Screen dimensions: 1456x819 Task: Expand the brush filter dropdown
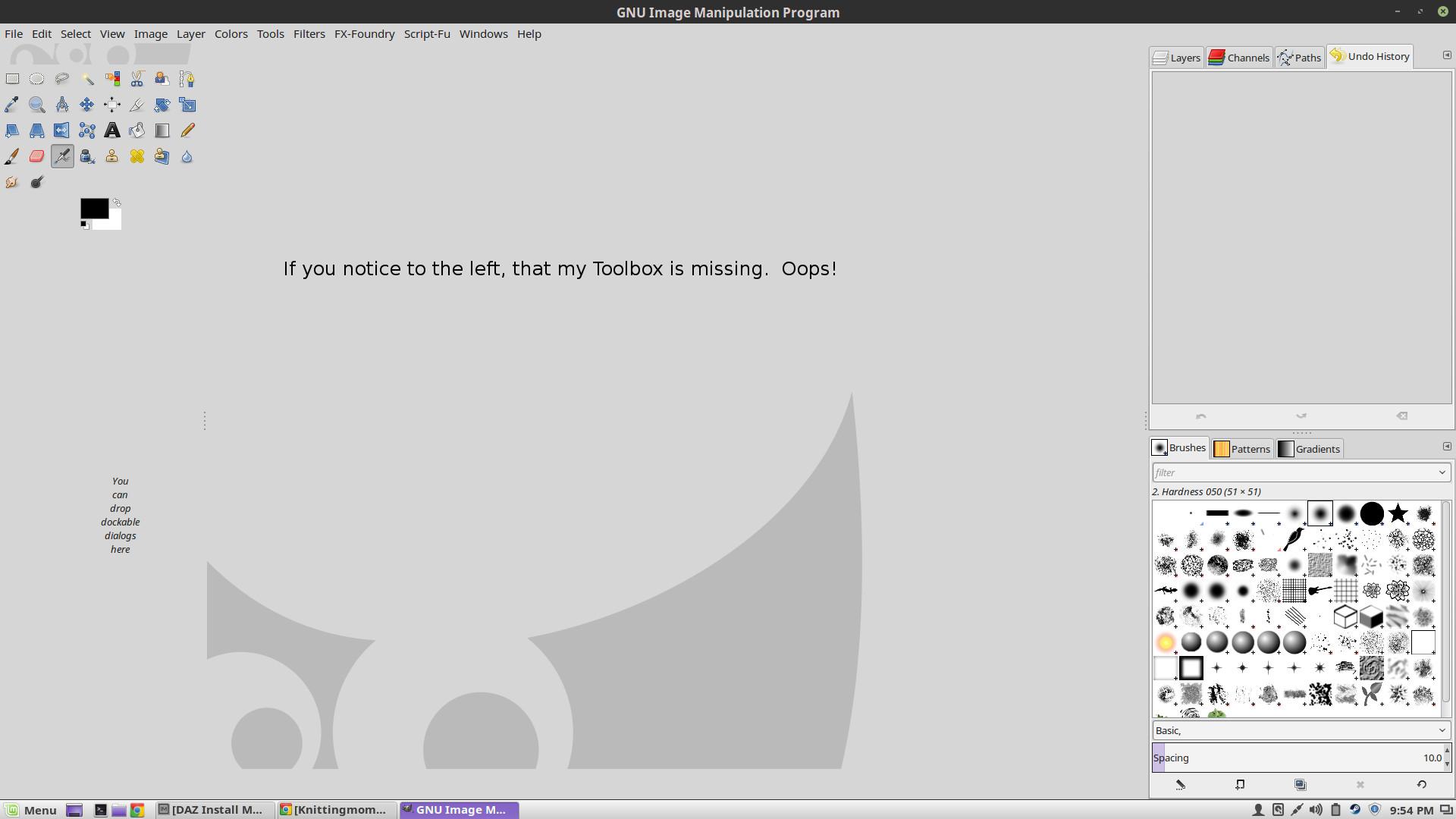(x=1442, y=472)
